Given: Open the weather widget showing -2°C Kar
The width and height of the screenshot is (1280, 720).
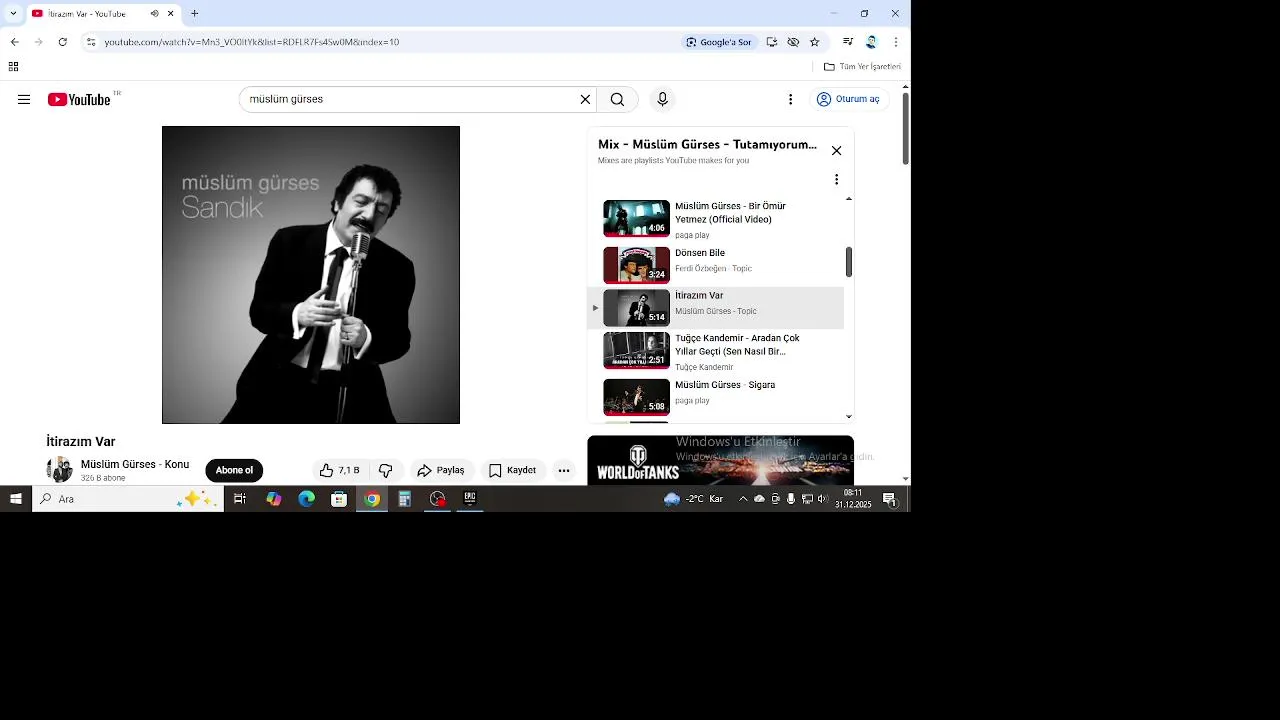Looking at the screenshot, I should tap(694, 499).
